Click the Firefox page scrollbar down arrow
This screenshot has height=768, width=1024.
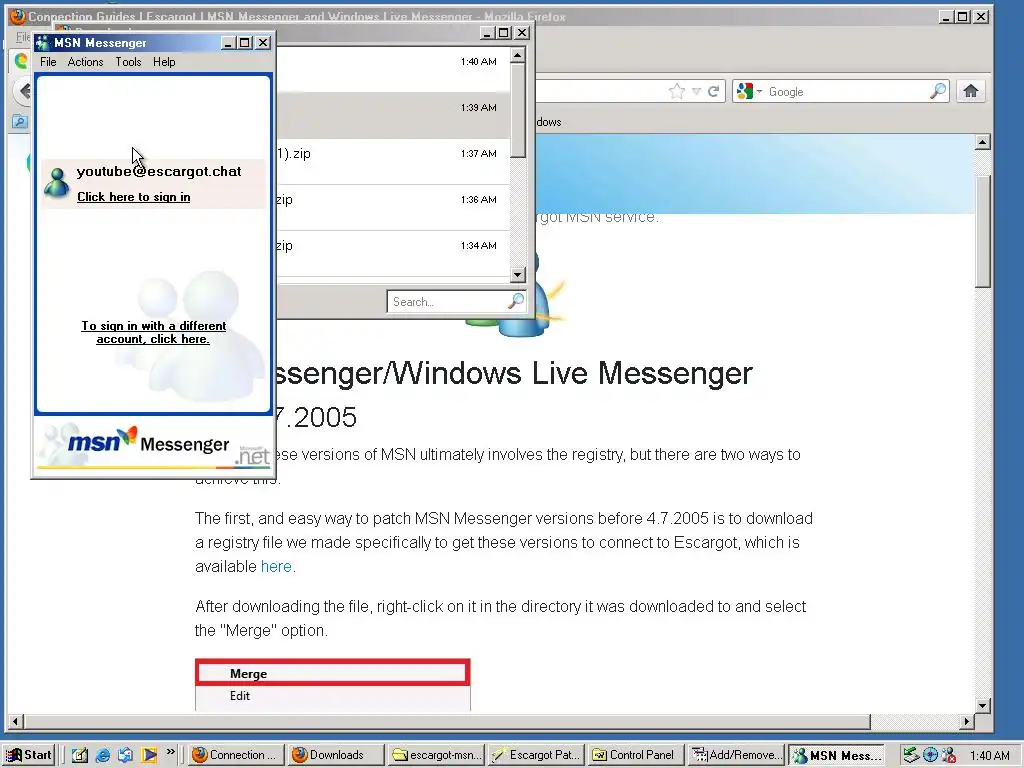coord(983,705)
